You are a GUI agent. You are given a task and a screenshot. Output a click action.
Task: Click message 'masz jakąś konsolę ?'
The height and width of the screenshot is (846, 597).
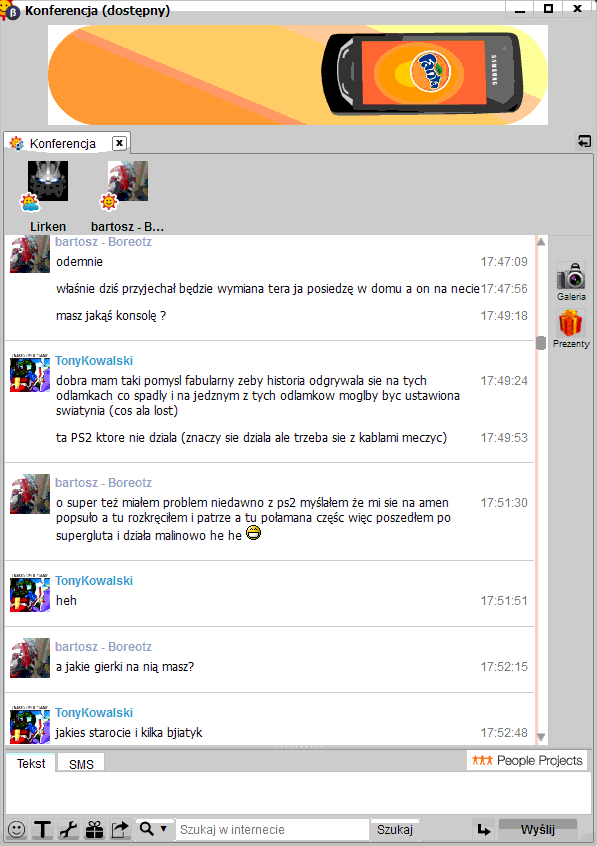tap(111, 316)
